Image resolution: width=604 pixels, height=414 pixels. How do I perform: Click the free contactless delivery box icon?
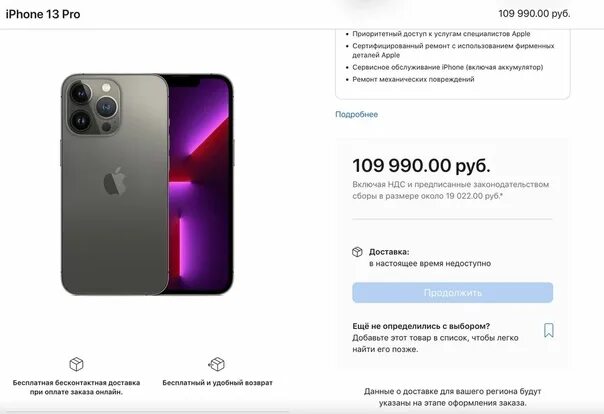(76, 364)
